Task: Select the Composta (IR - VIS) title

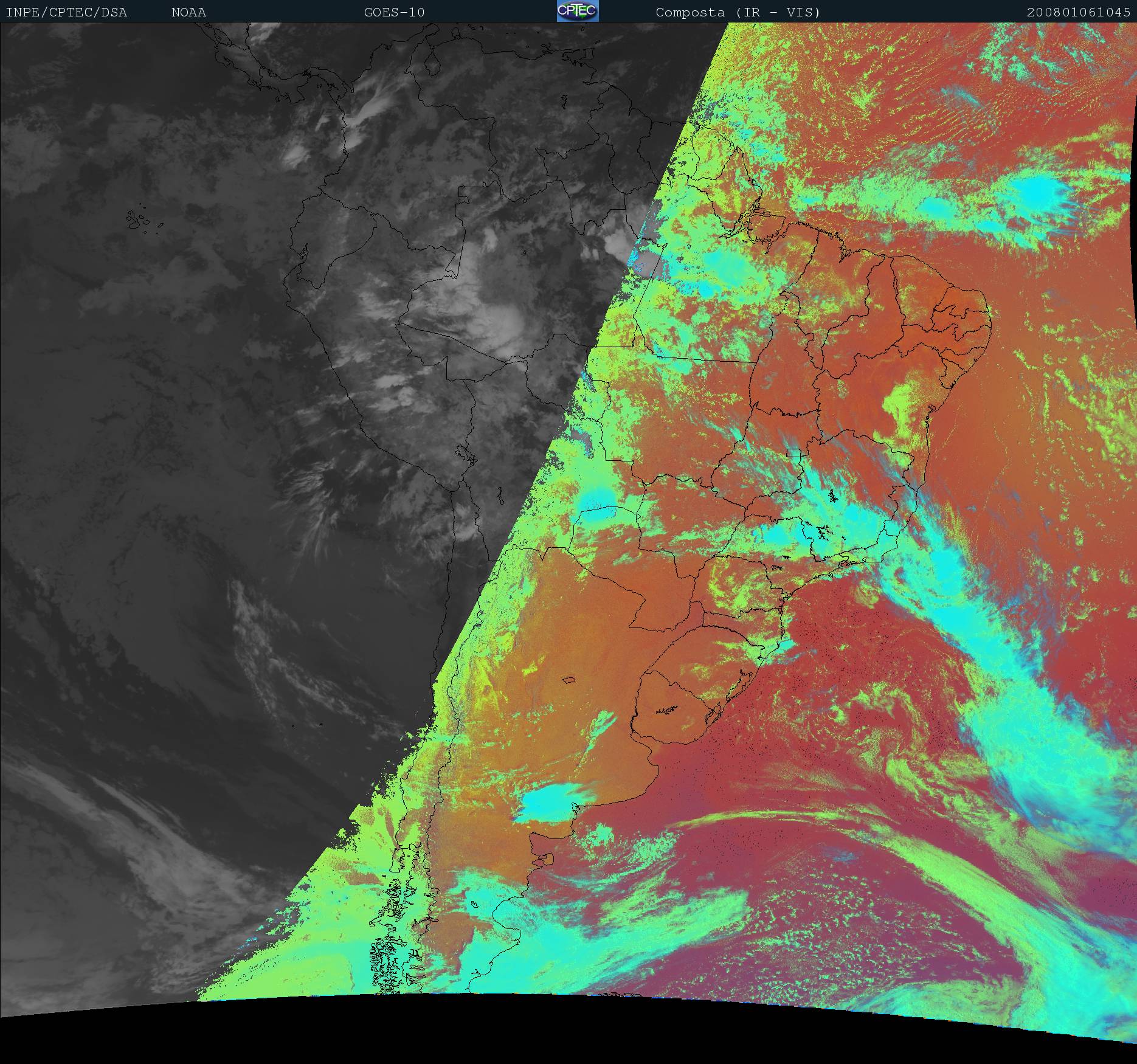Action: coord(738,12)
